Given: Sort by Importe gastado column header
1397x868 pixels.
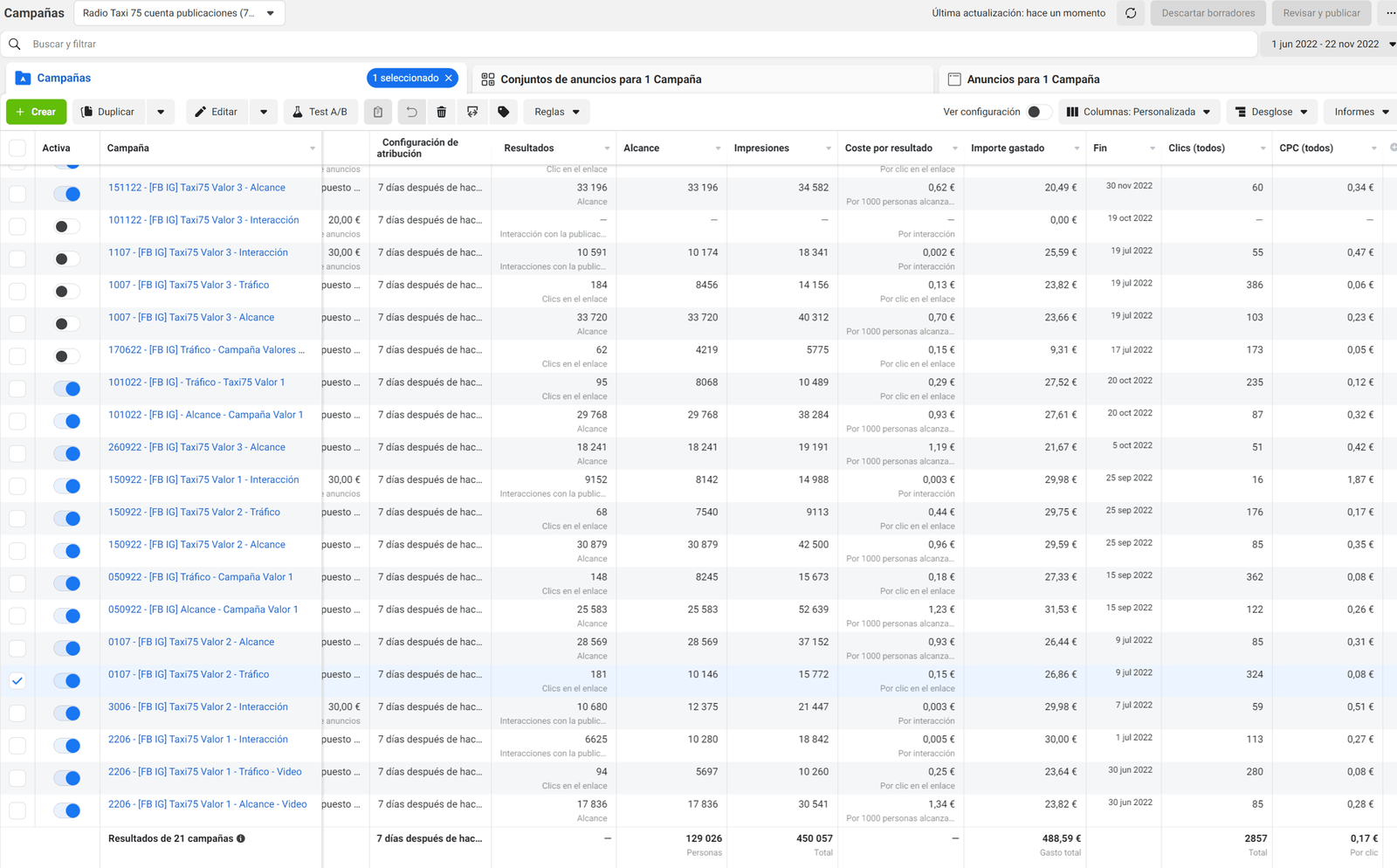Looking at the screenshot, I should [x=1008, y=148].
